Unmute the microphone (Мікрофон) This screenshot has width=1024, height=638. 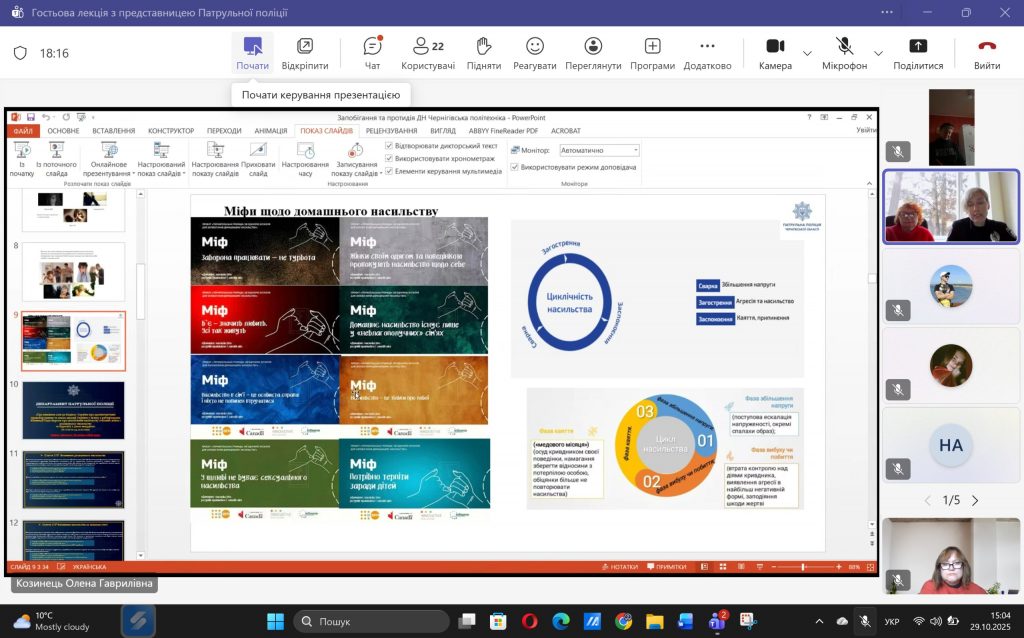coord(844,53)
